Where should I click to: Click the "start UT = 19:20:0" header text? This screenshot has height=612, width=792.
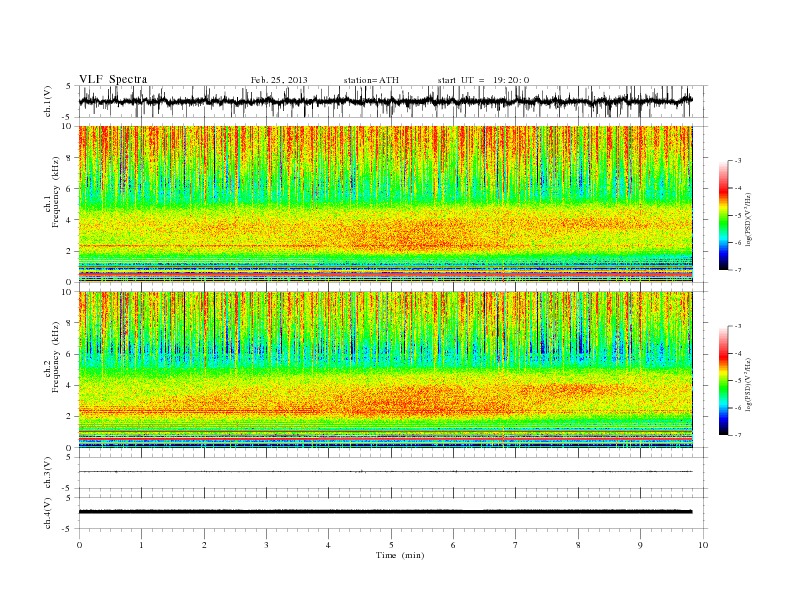(483, 80)
